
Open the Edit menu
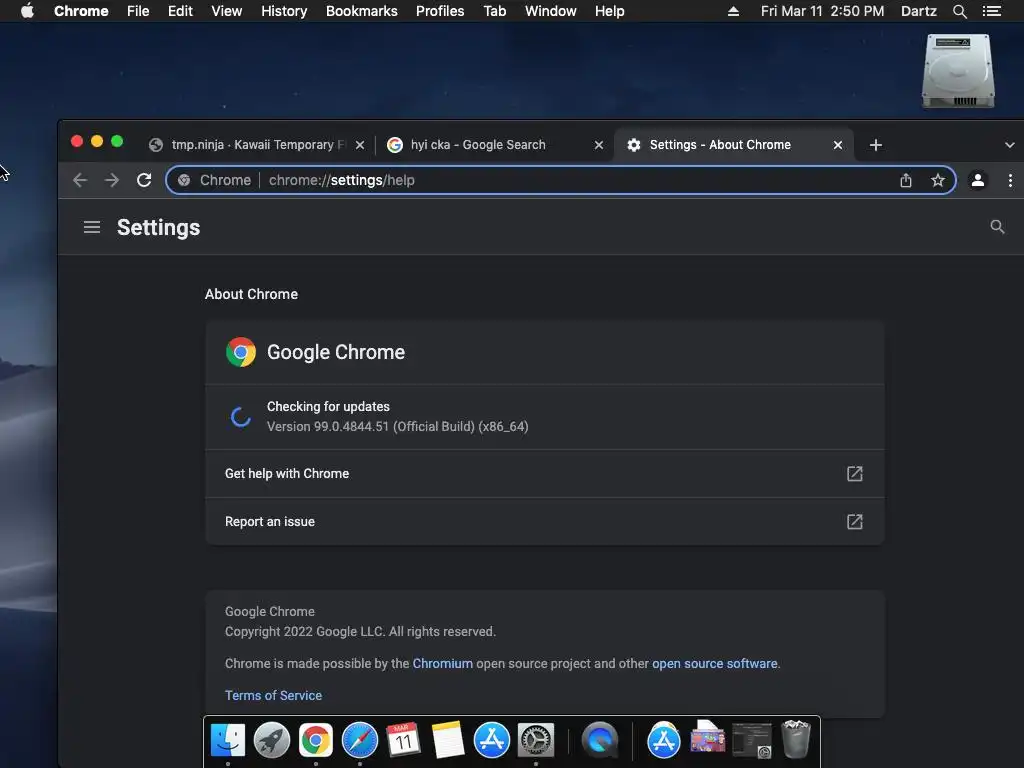pyautogui.click(x=180, y=11)
